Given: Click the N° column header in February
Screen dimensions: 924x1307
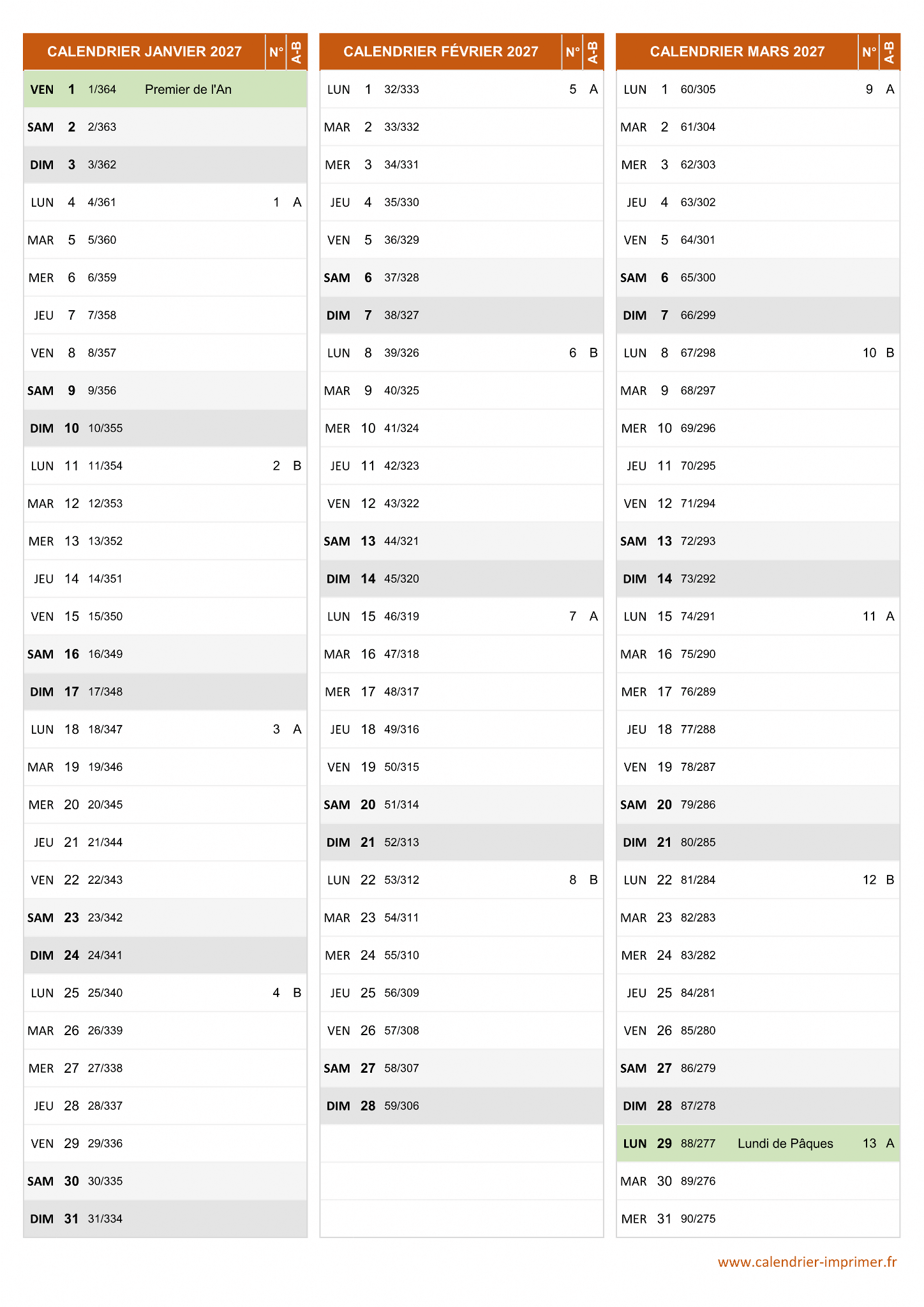Looking at the screenshot, I should [x=572, y=52].
